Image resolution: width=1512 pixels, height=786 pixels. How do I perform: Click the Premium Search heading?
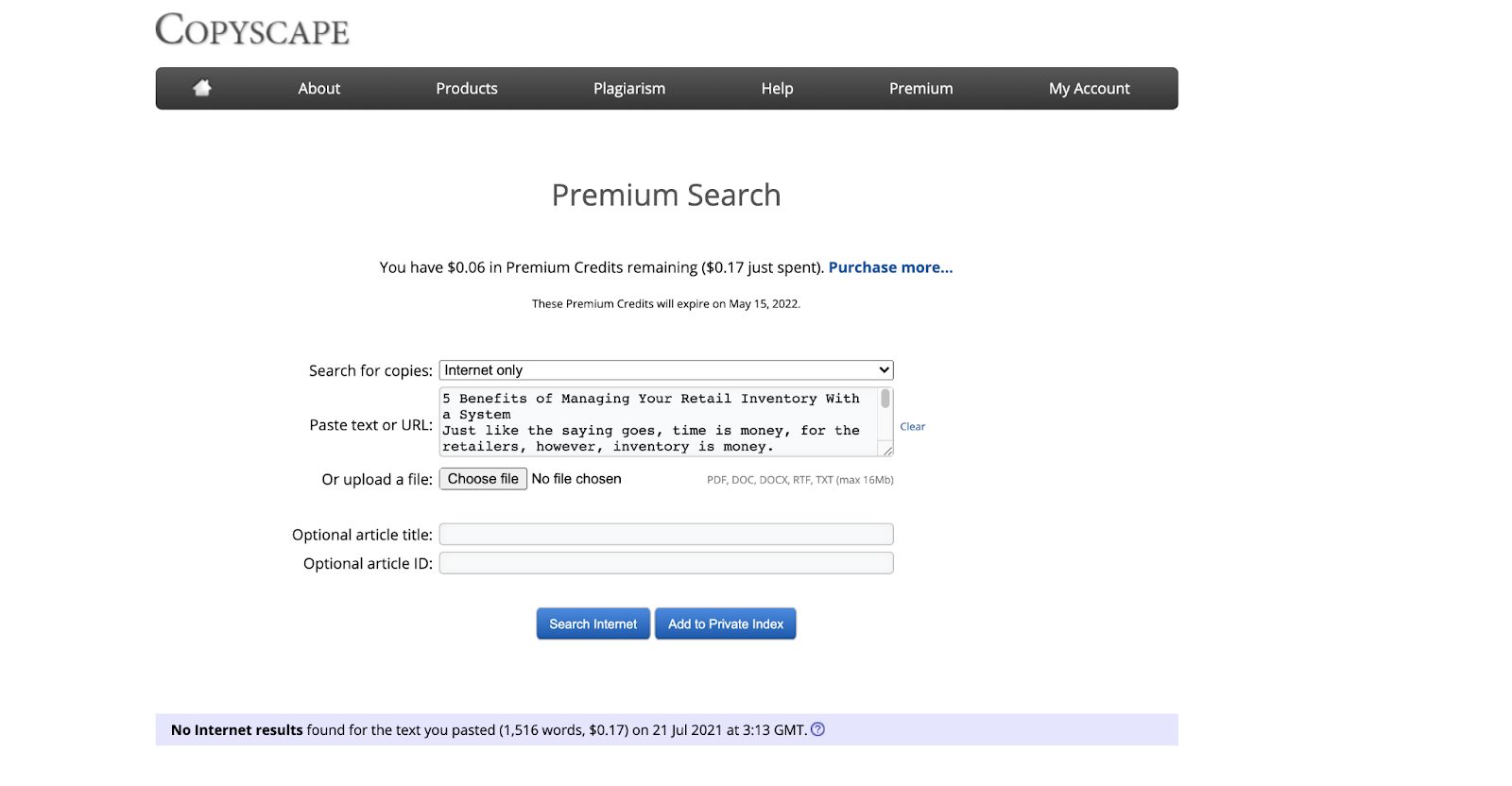click(666, 195)
